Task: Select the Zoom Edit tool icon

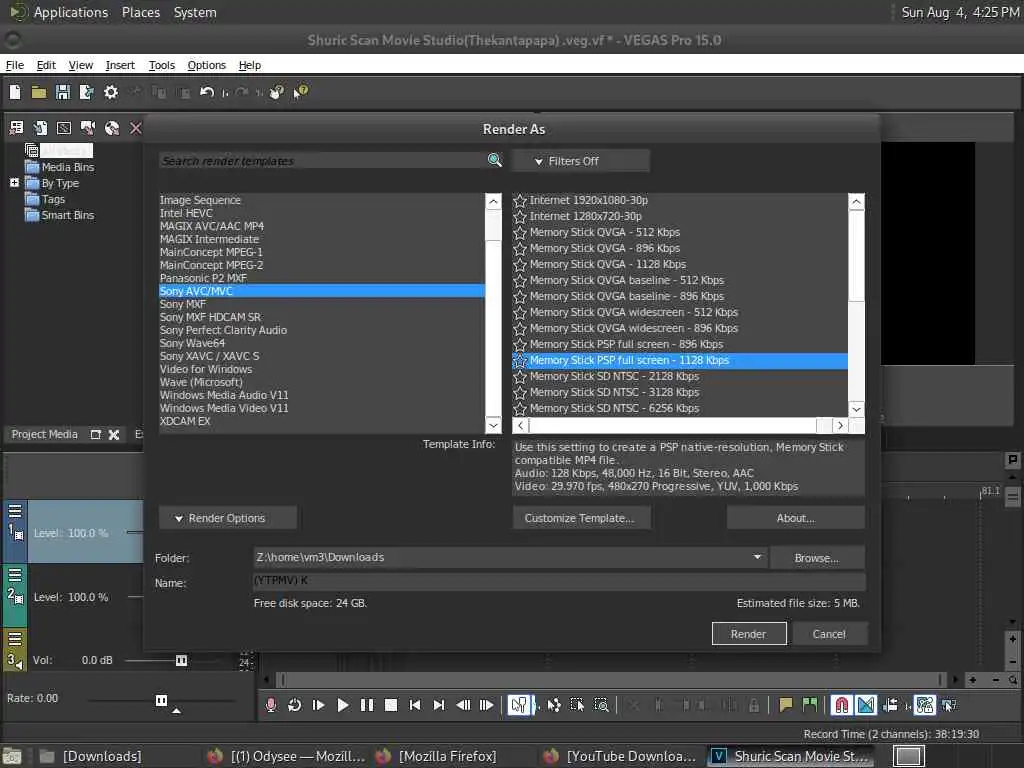Action: pyautogui.click(x=601, y=705)
